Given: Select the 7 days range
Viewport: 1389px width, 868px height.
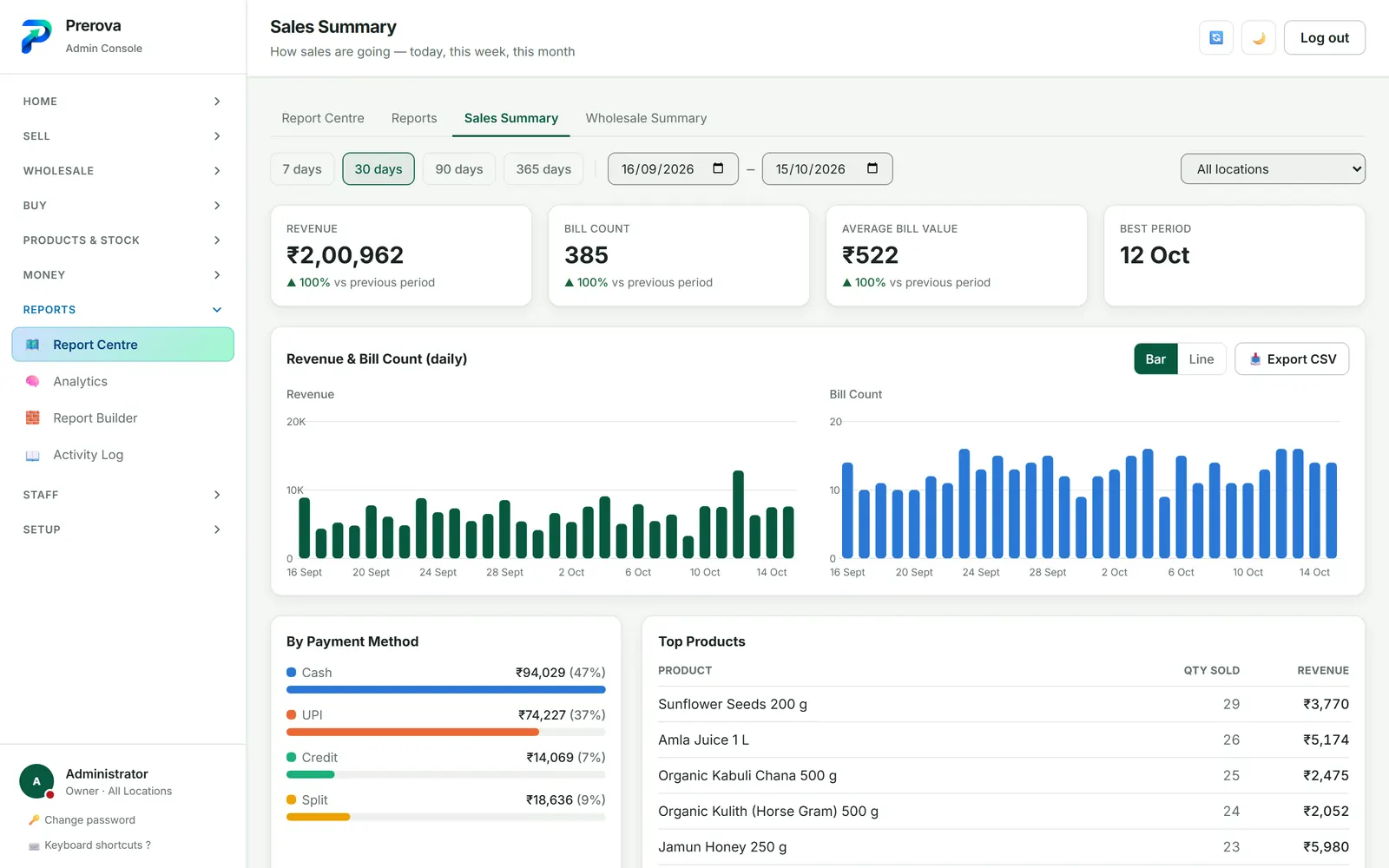Looking at the screenshot, I should 302,168.
